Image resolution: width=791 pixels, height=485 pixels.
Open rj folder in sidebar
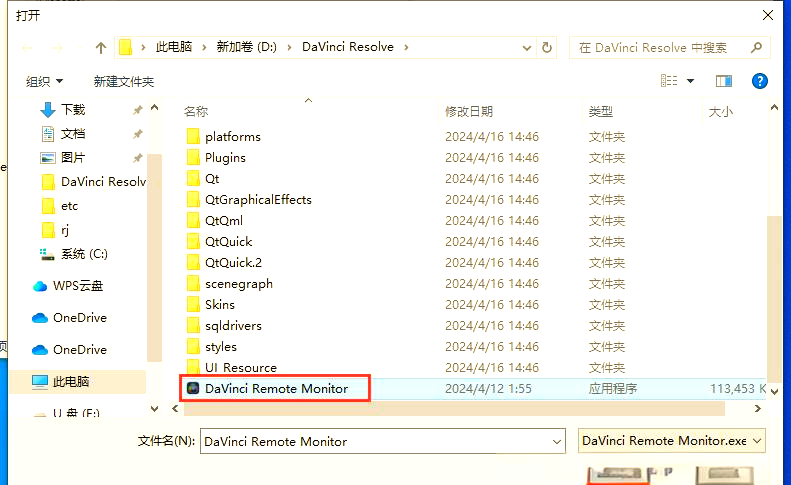65,230
